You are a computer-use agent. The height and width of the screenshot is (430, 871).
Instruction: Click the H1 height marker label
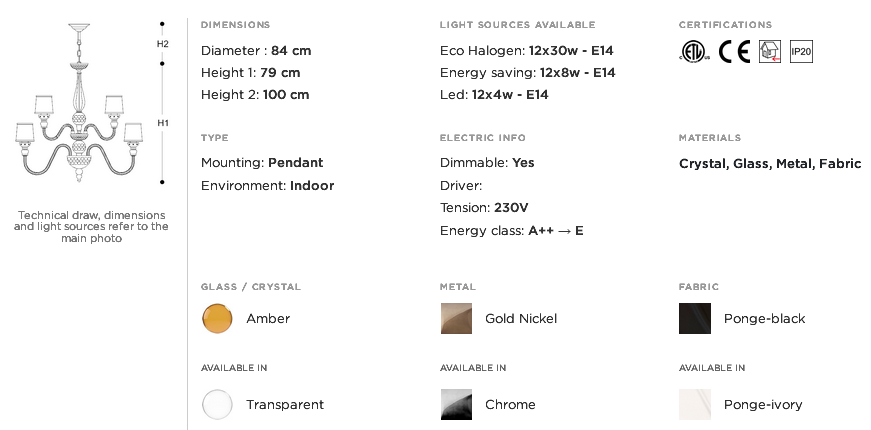click(162, 123)
